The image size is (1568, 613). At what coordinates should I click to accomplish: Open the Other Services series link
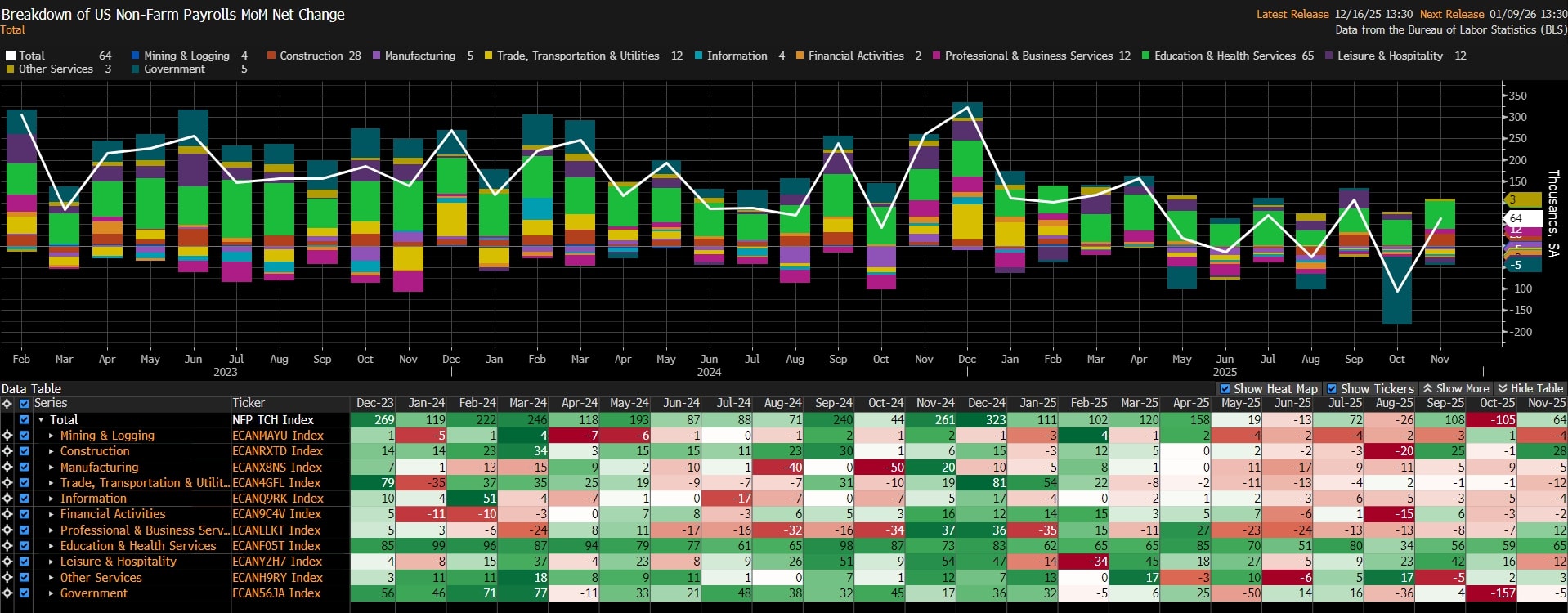point(101,578)
